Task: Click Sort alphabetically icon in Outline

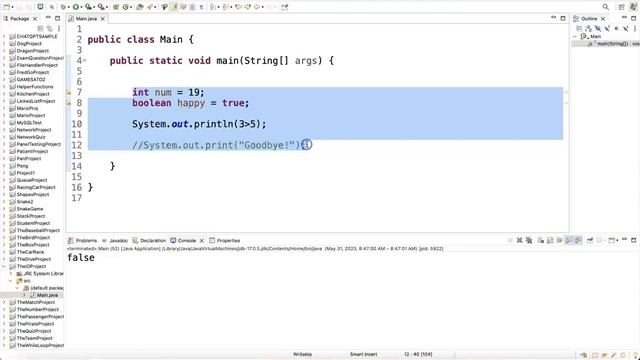Action: point(588,28)
